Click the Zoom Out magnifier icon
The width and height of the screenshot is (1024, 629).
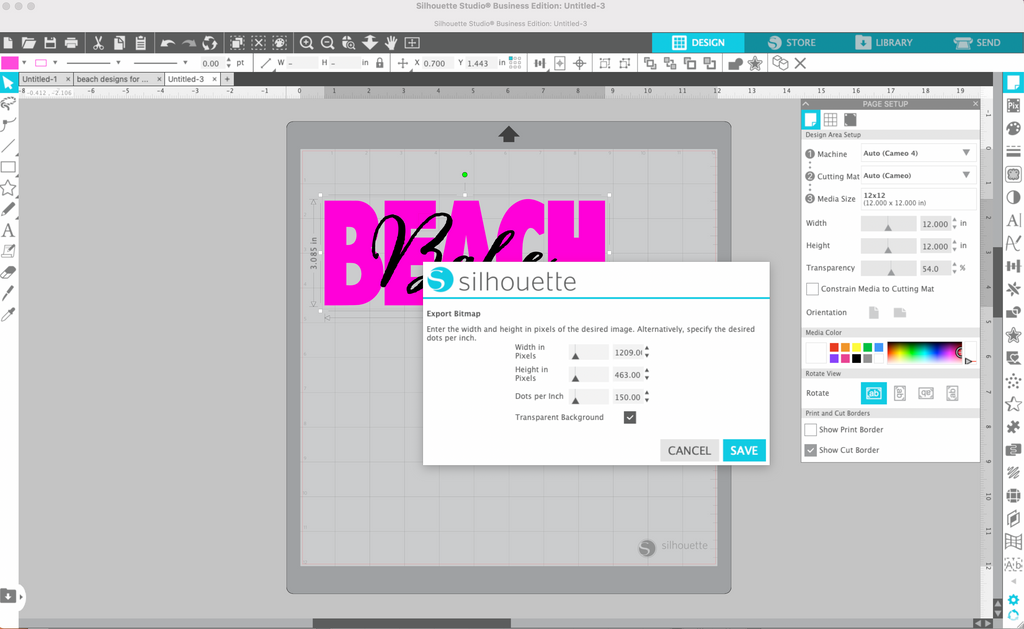328,43
